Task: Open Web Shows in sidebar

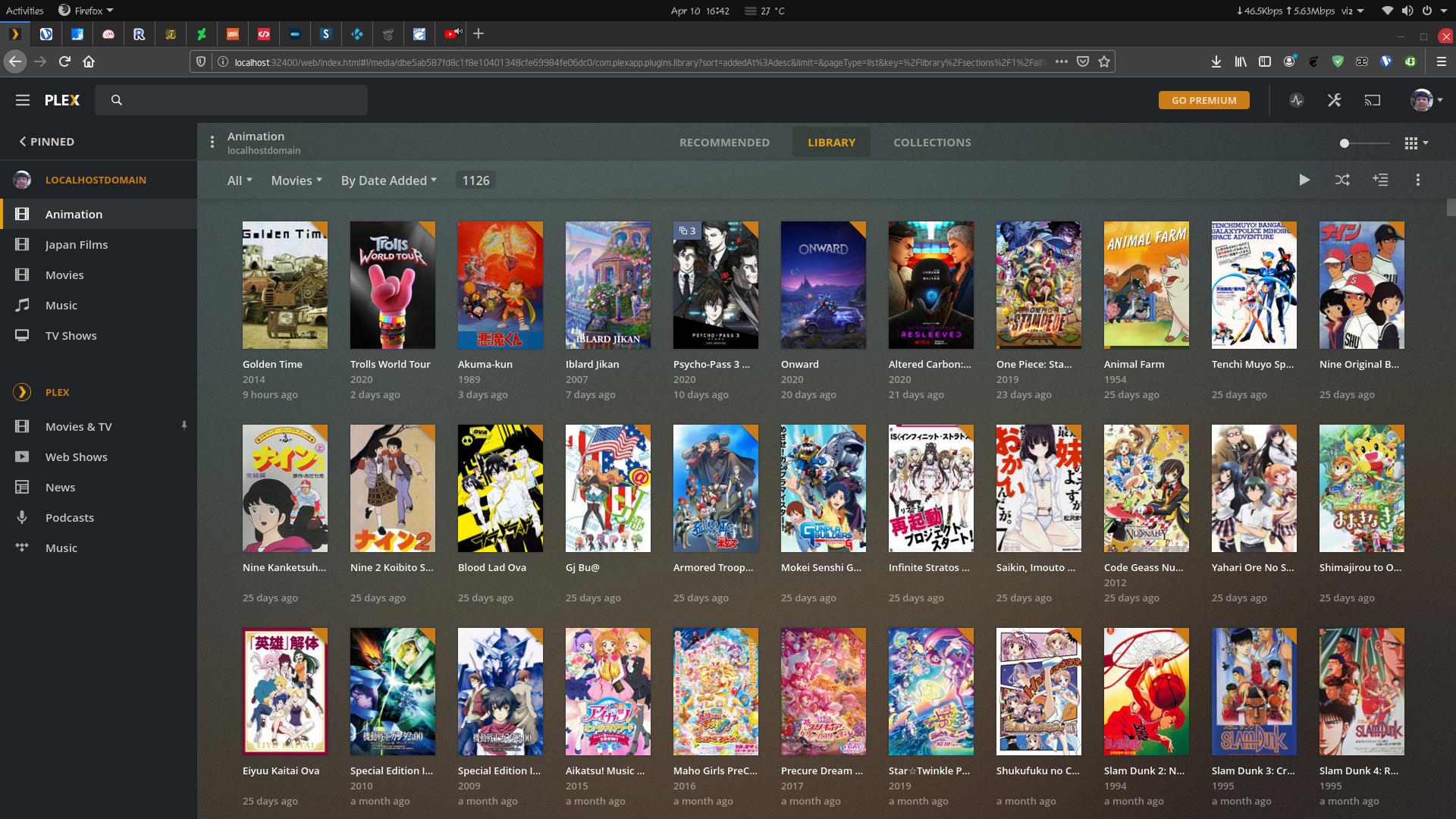Action: (x=99, y=457)
